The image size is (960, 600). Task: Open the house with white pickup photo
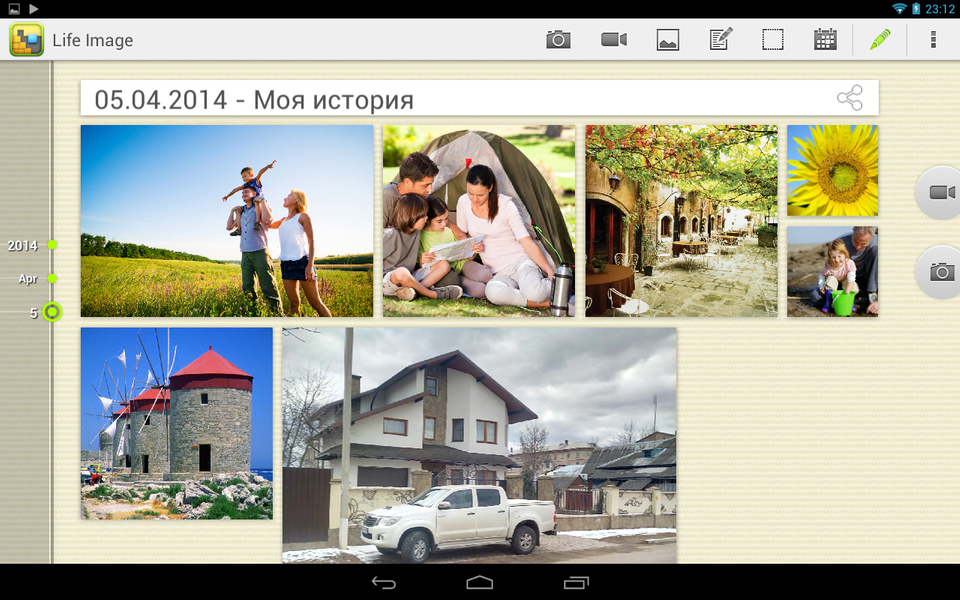[479, 445]
